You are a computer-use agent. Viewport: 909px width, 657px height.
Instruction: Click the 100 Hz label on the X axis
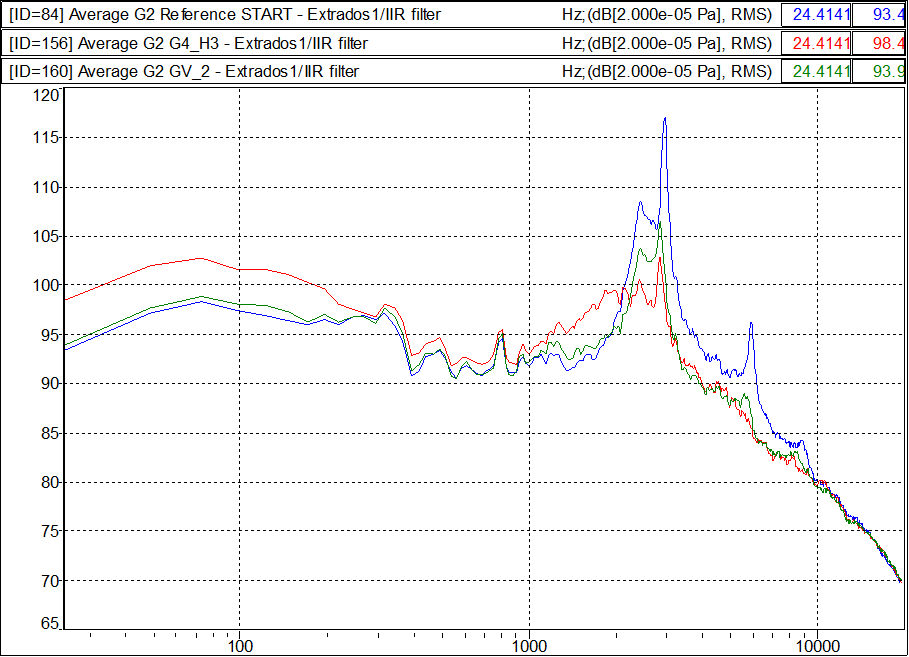pyautogui.click(x=239, y=646)
